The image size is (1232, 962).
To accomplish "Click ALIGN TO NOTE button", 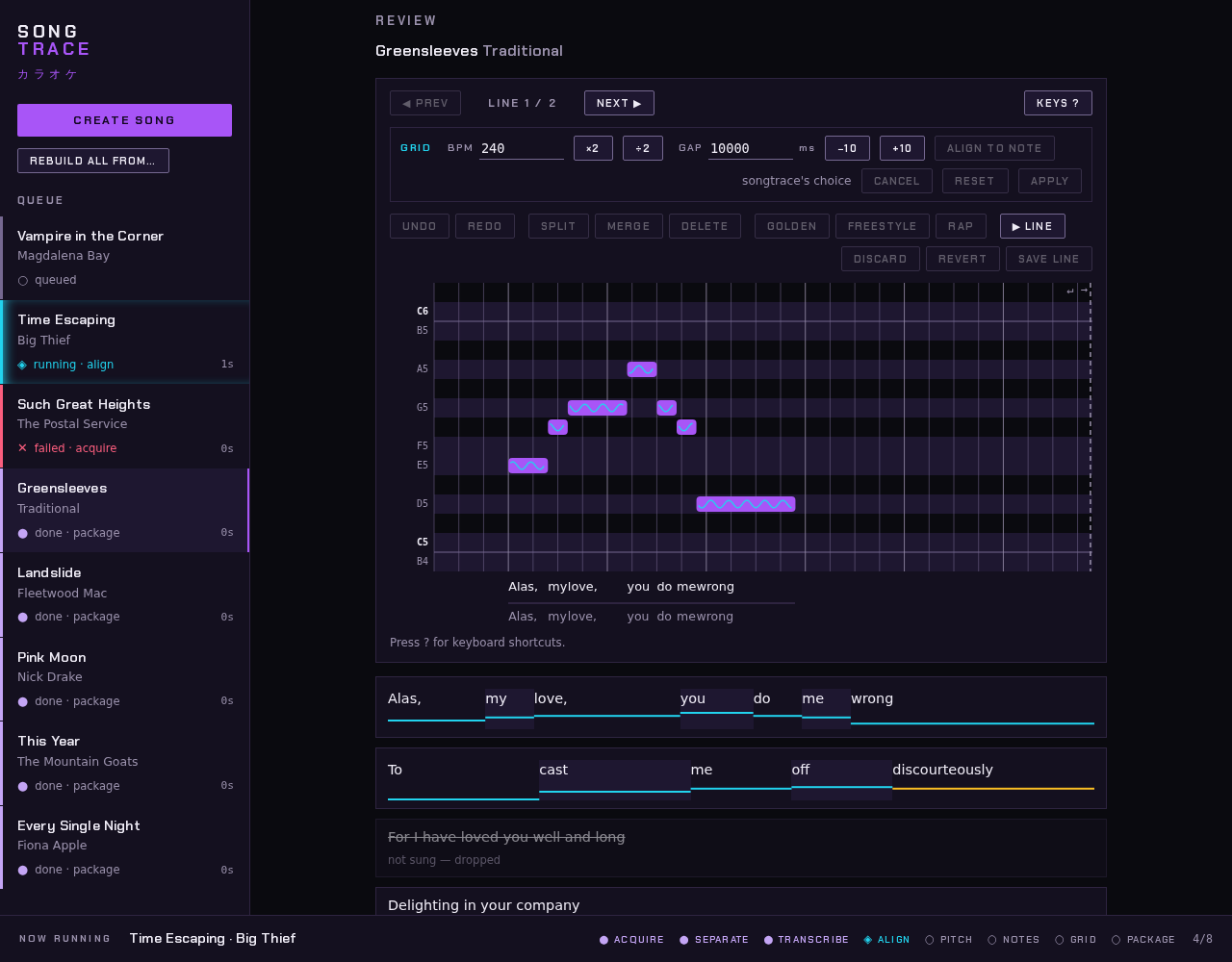I will (x=994, y=148).
